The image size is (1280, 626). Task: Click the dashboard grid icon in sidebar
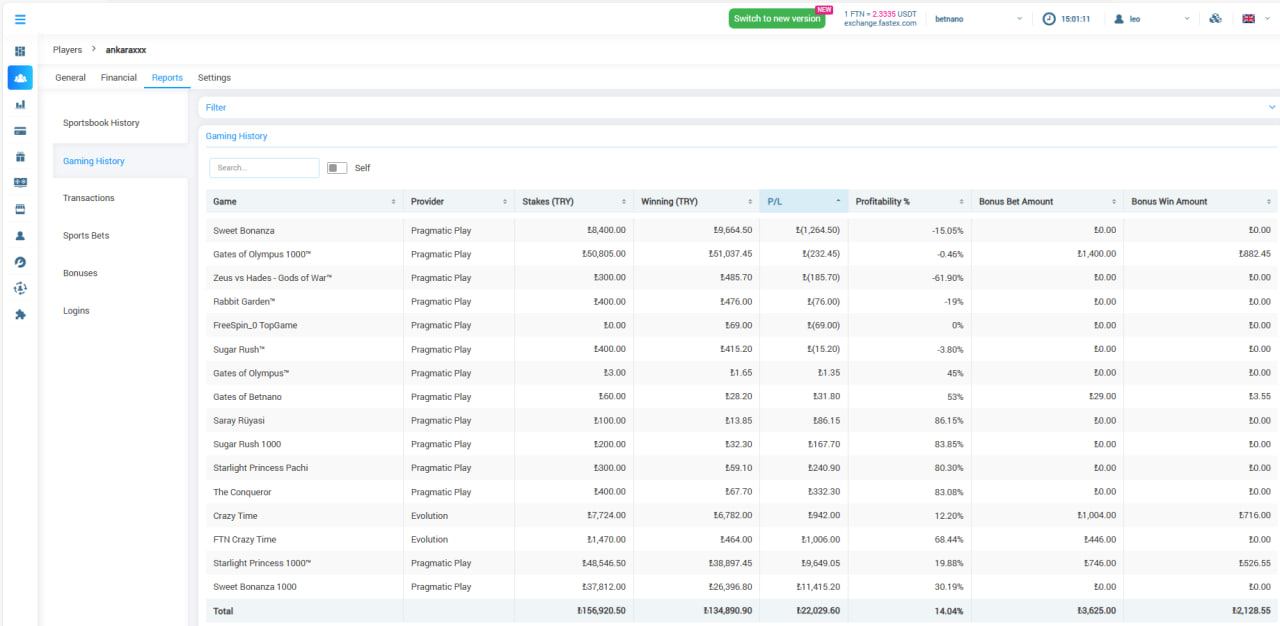[x=20, y=51]
